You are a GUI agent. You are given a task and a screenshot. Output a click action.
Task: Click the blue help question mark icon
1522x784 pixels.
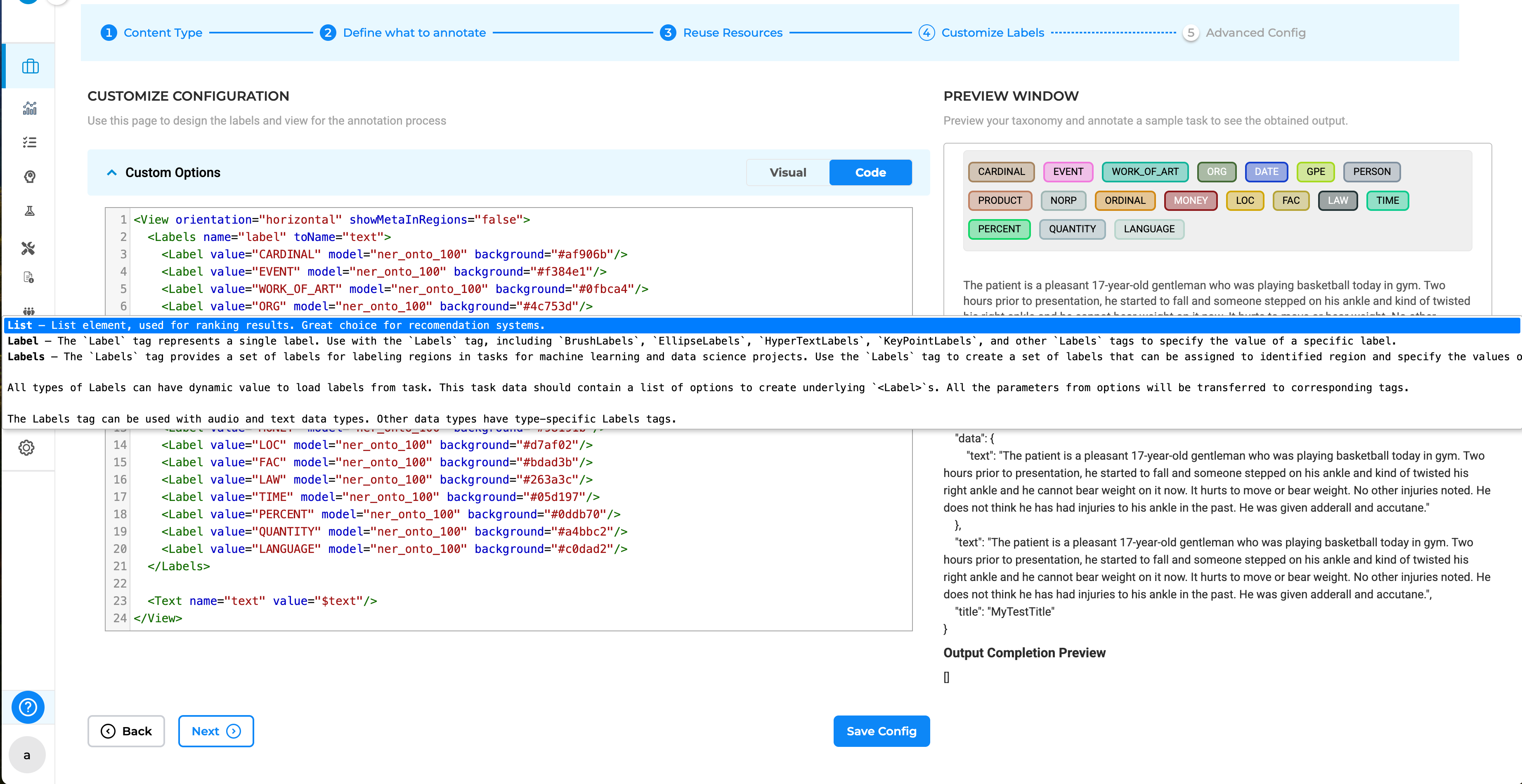28,707
